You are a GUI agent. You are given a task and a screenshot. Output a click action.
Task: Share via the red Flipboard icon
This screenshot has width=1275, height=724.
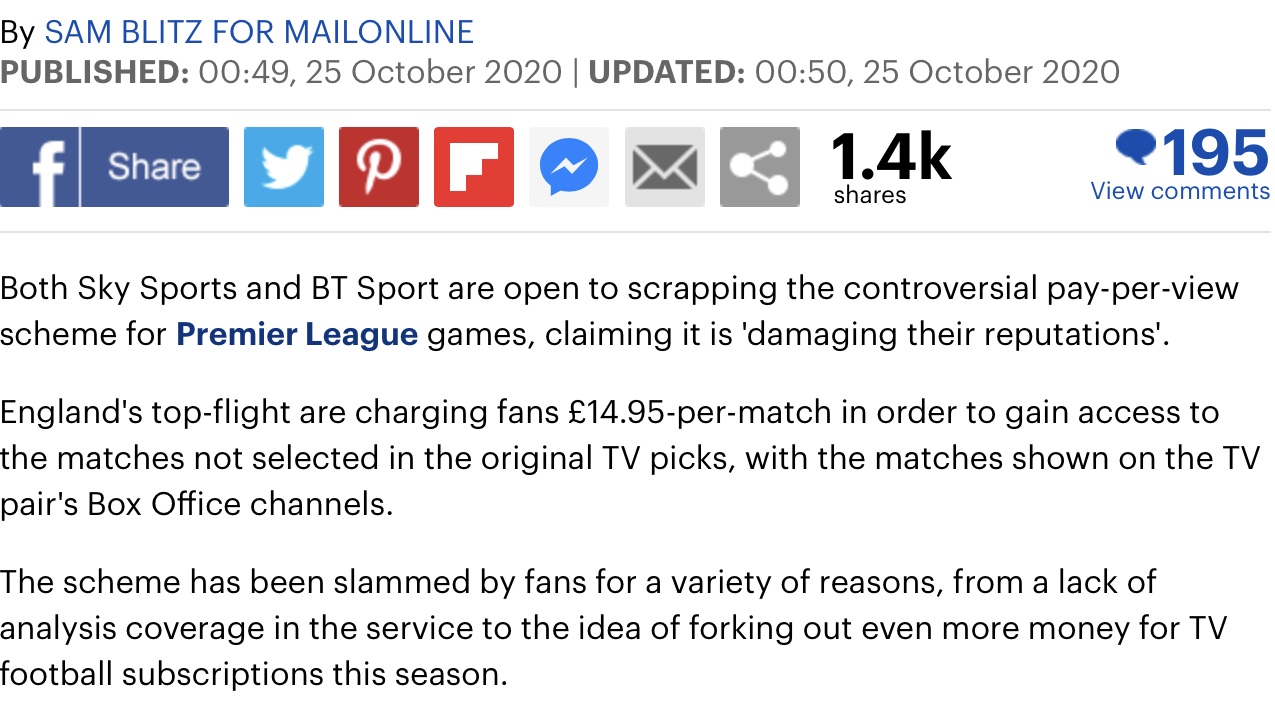coord(474,167)
